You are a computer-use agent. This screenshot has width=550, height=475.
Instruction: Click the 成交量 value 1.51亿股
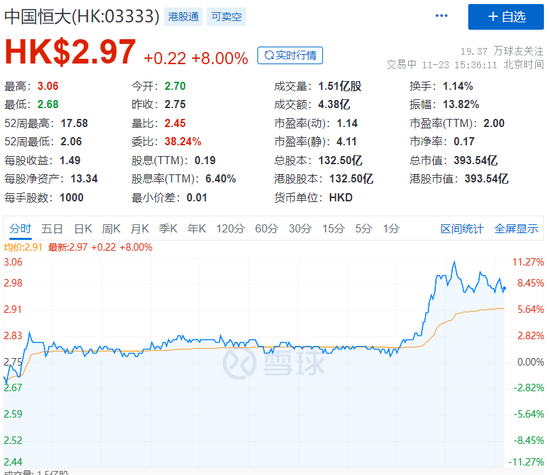[340, 86]
